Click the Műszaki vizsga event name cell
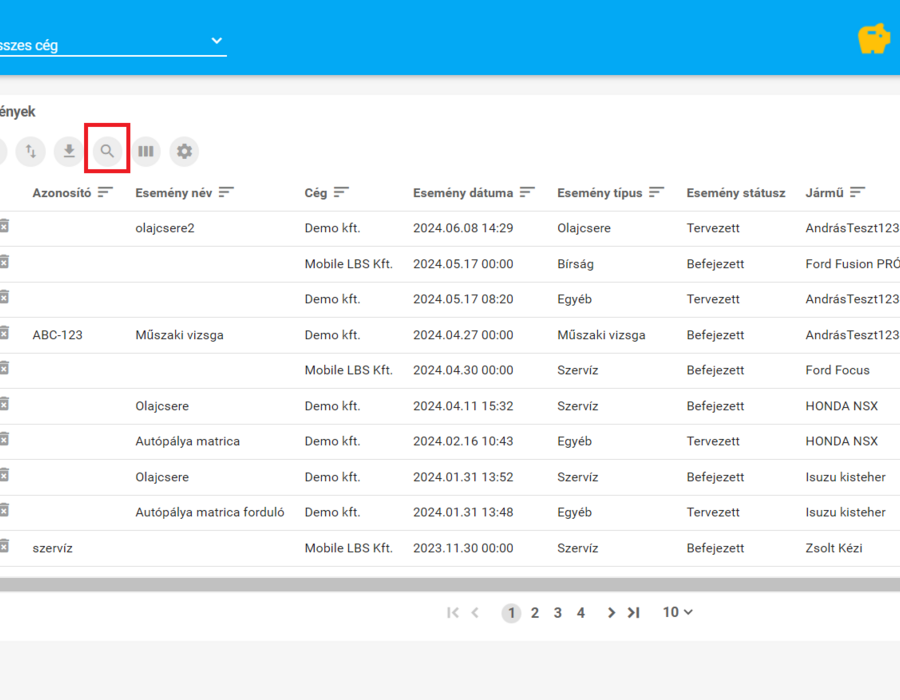This screenshot has width=900, height=700. click(180, 335)
